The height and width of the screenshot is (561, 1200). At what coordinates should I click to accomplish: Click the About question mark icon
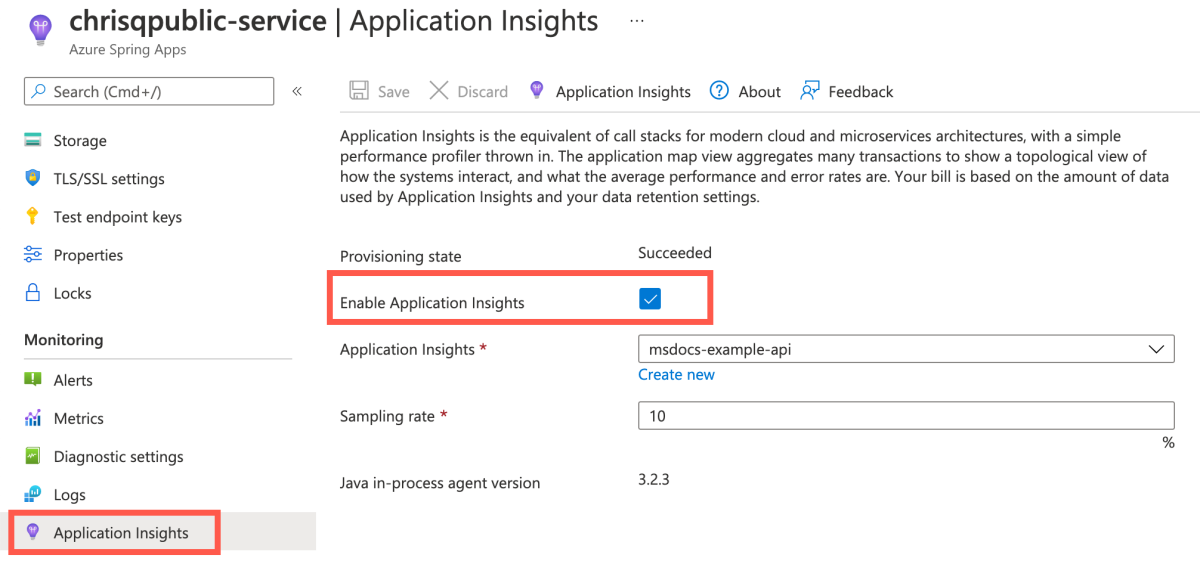point(719,91)
